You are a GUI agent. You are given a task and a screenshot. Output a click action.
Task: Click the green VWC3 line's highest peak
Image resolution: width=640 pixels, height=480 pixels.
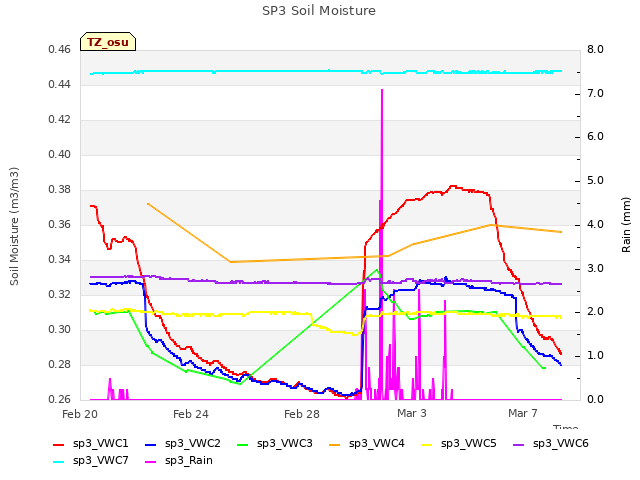377,270
